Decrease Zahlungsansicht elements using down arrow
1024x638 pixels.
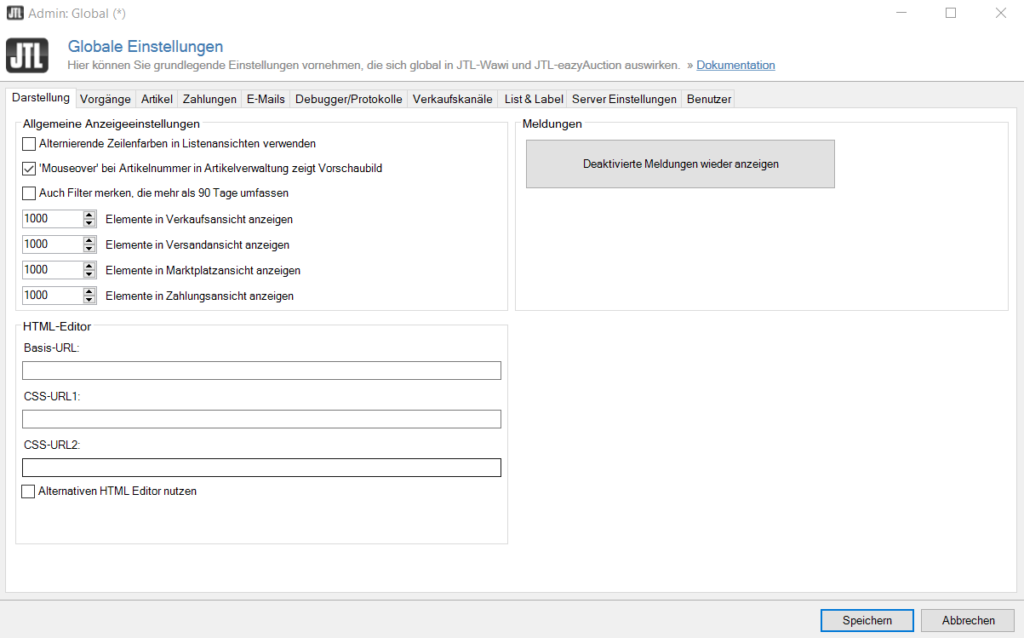click(90, 300)
